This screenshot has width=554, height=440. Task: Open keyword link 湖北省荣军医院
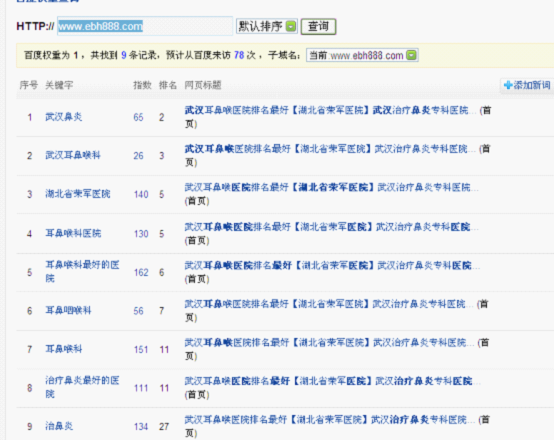(78, 194)
